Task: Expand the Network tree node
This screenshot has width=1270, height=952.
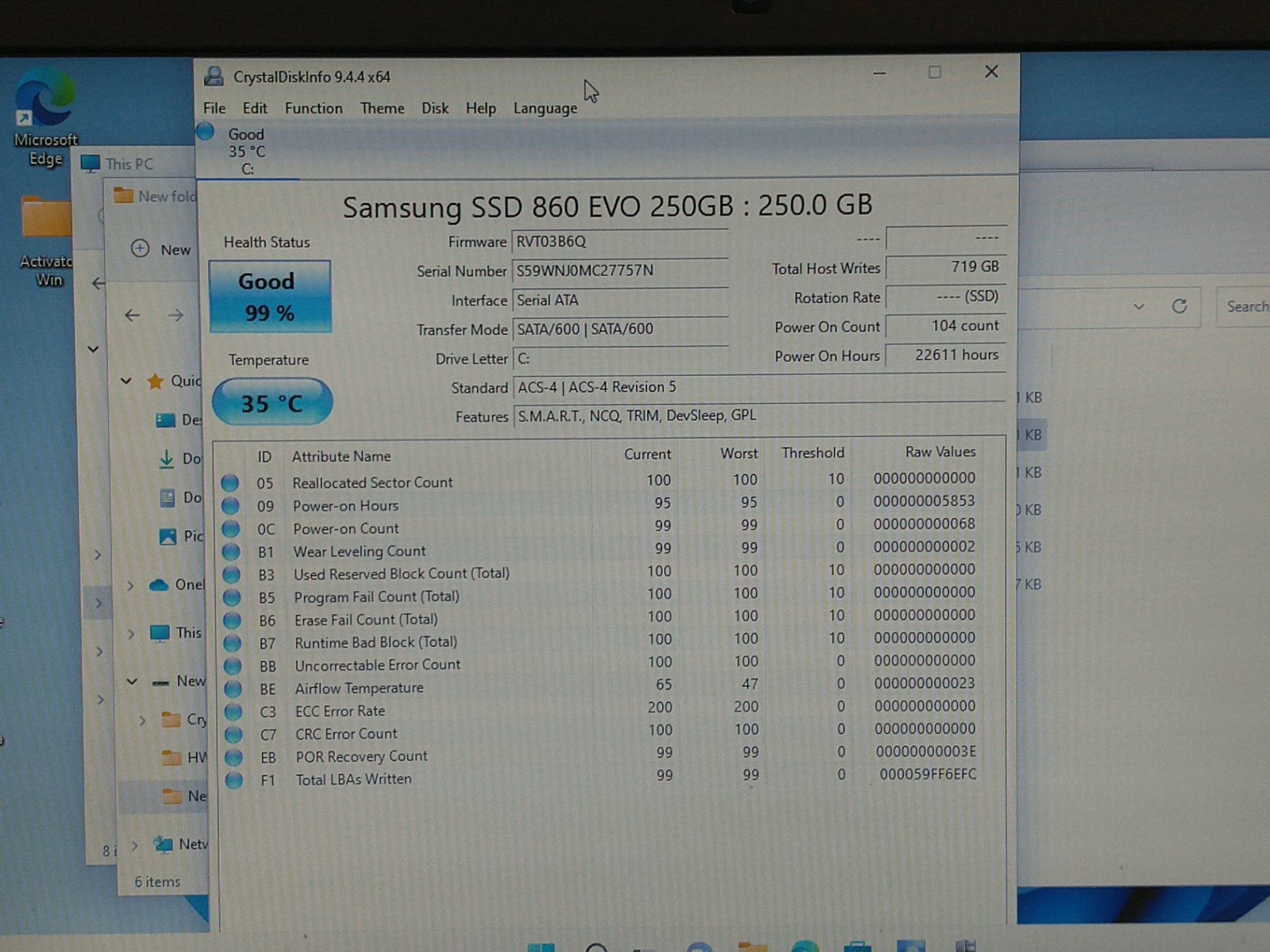Action: 134,845
